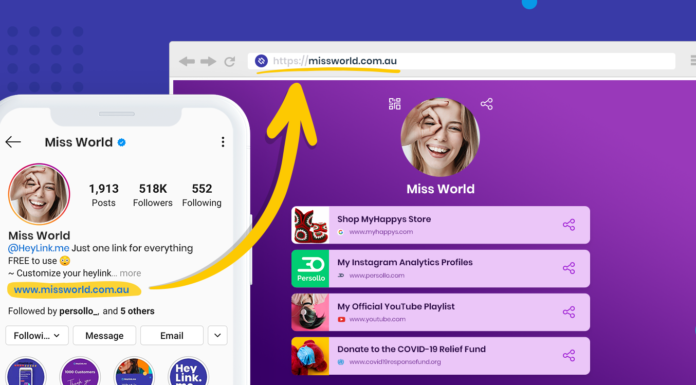Screen dimensions: 696x385
Task: Reload the page with the refresh icon
Action: (229, 61)
